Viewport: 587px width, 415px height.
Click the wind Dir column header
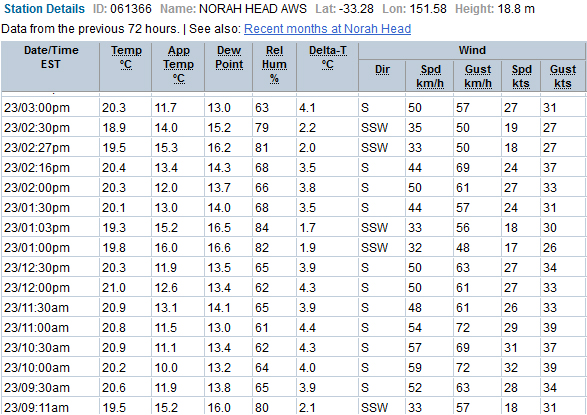click(x=382, y=70)
